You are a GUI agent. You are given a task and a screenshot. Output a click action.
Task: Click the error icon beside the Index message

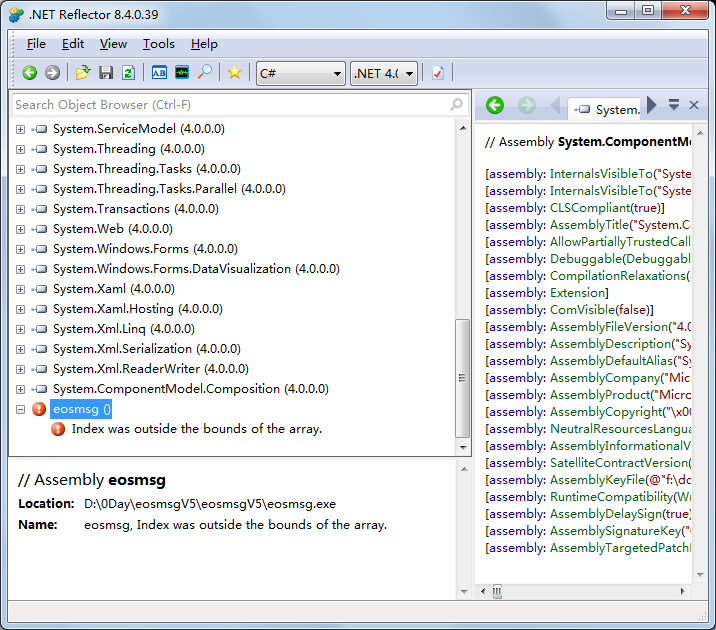point(58,429)
